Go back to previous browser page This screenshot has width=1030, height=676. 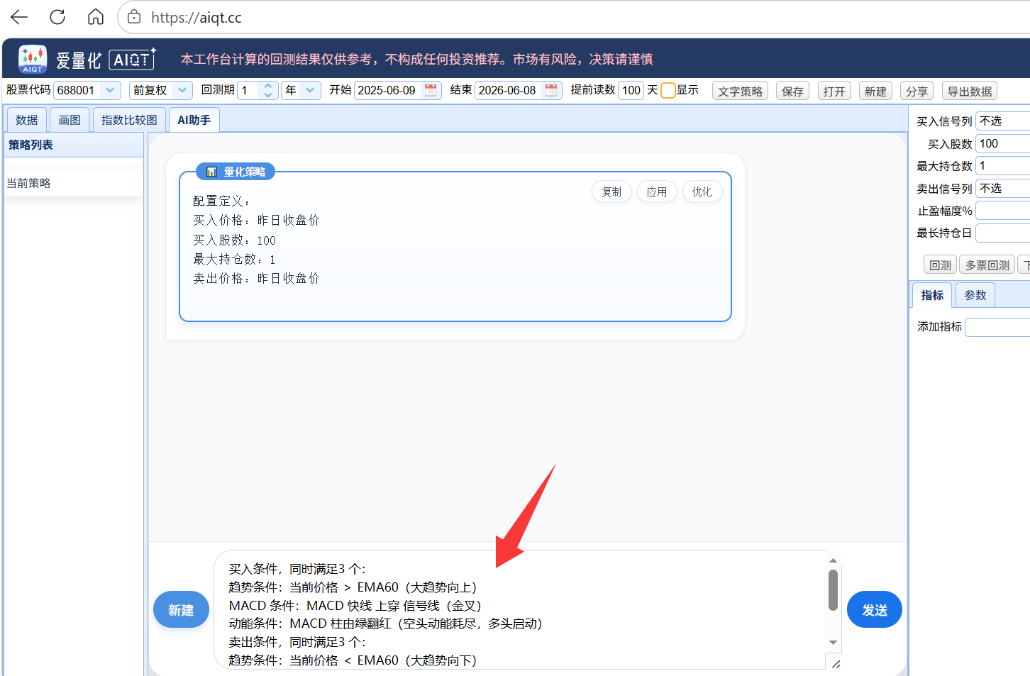pos(19,17)
